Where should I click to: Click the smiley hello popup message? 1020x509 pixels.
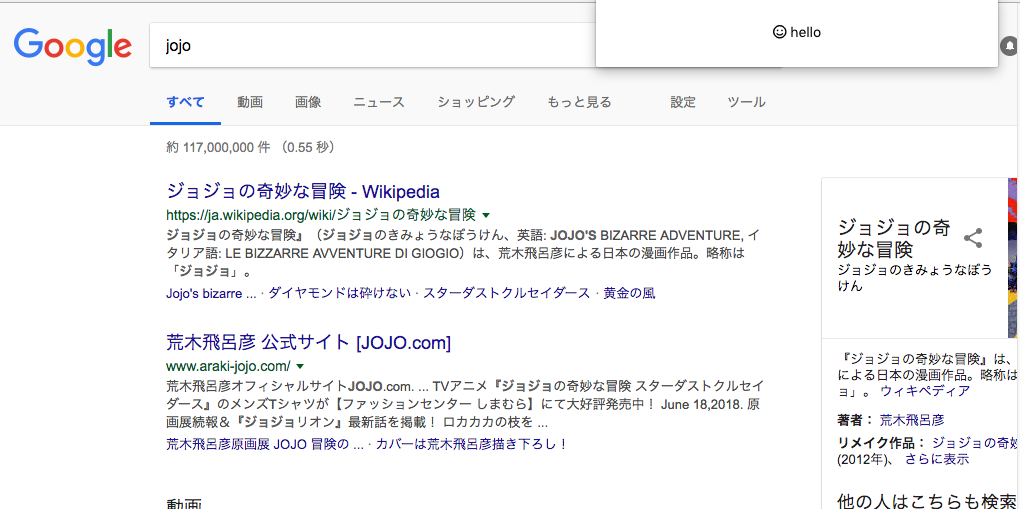796,32
